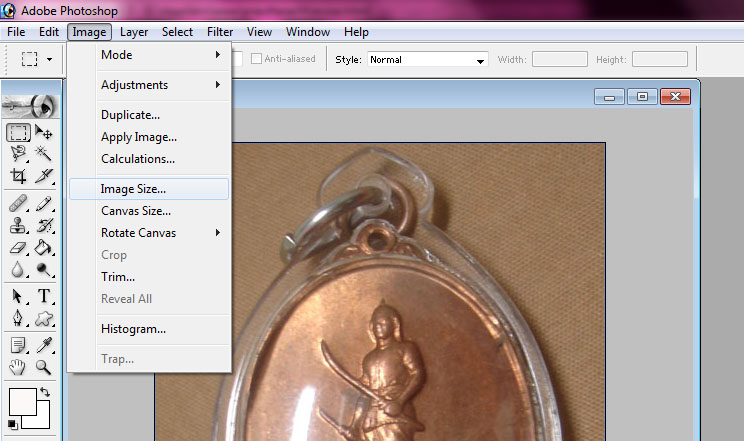Click the Adobe Online feather icon
Screen dimensions: 744x441
(x=31, y=105)
